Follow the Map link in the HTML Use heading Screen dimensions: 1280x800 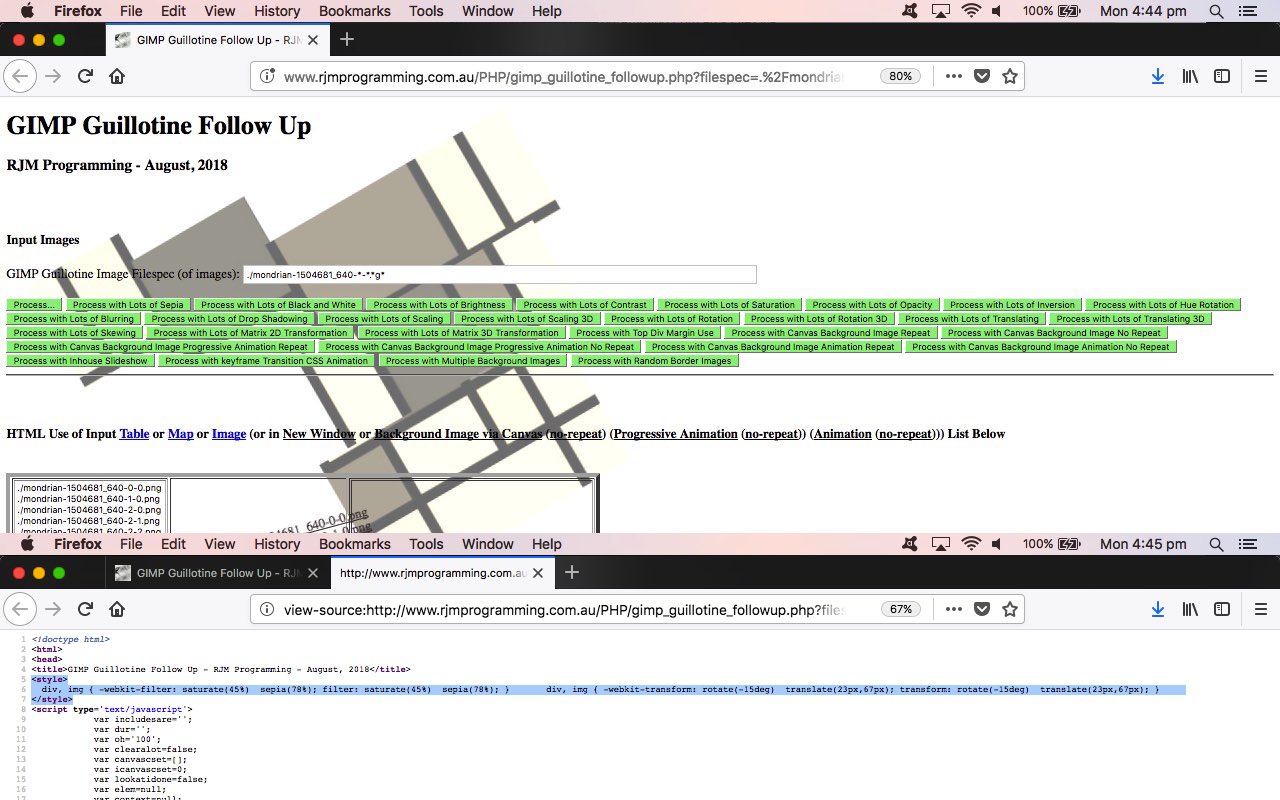pos(180,434)
